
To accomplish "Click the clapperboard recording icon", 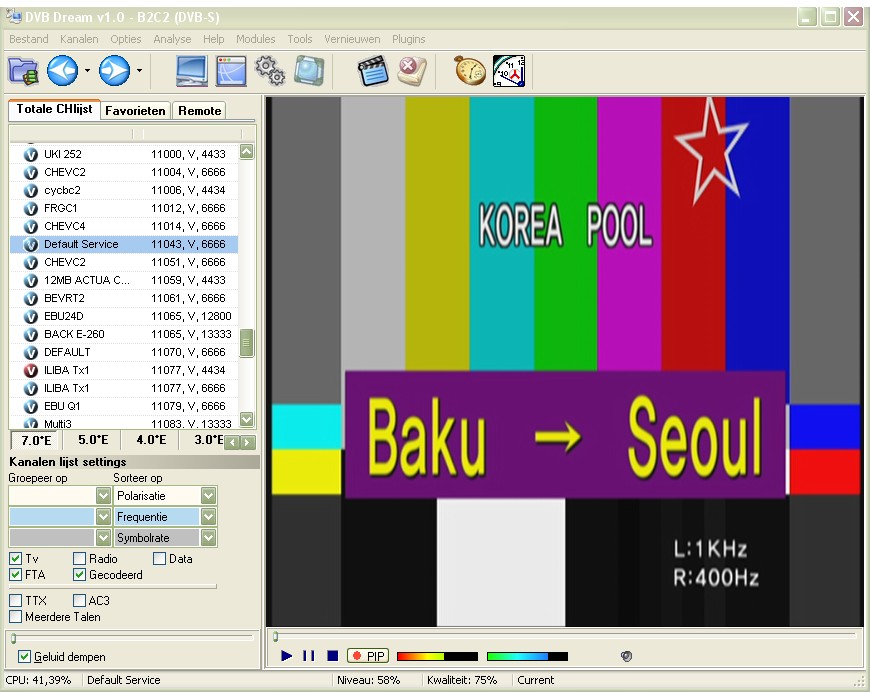I will tap(373, 71).
